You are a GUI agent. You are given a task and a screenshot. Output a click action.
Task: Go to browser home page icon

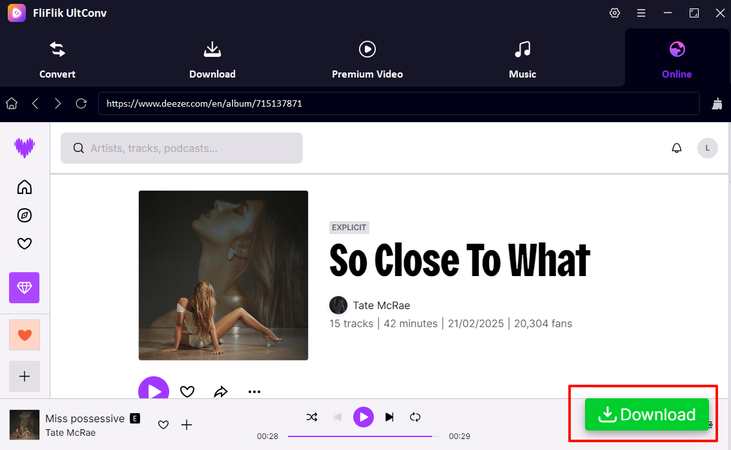click(x=12, y=103)
